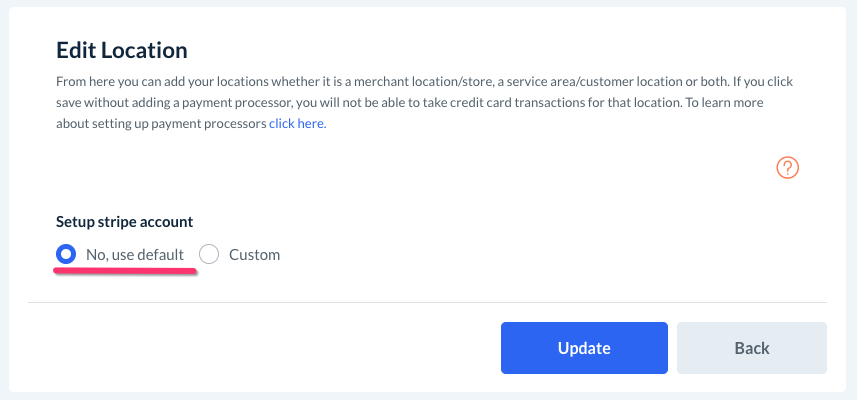The height and width of the screenshot is (400, 857).
Task: Click the location description paragraph text
Action: (400, 102)
